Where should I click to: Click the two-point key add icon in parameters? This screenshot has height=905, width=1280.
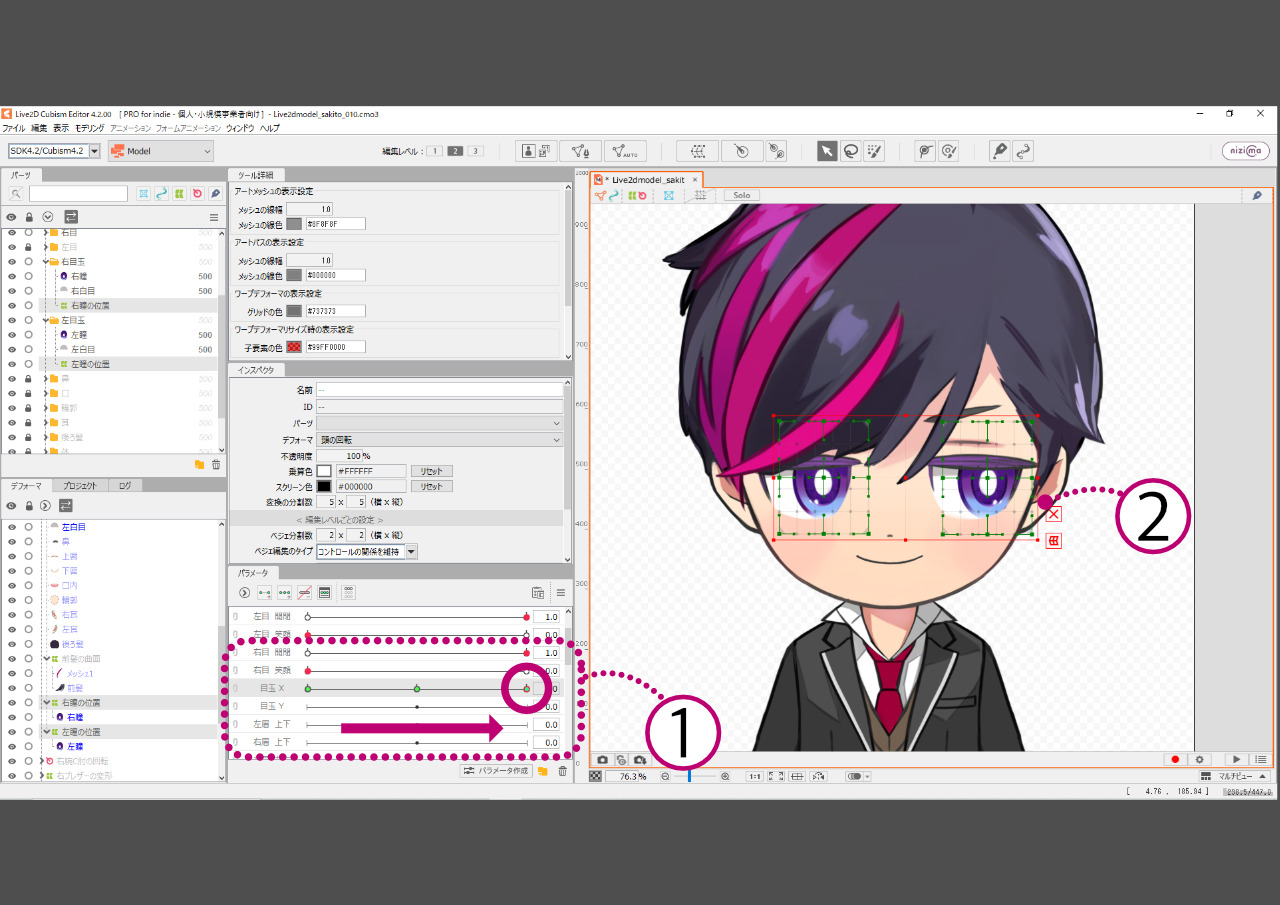point(265,592)
